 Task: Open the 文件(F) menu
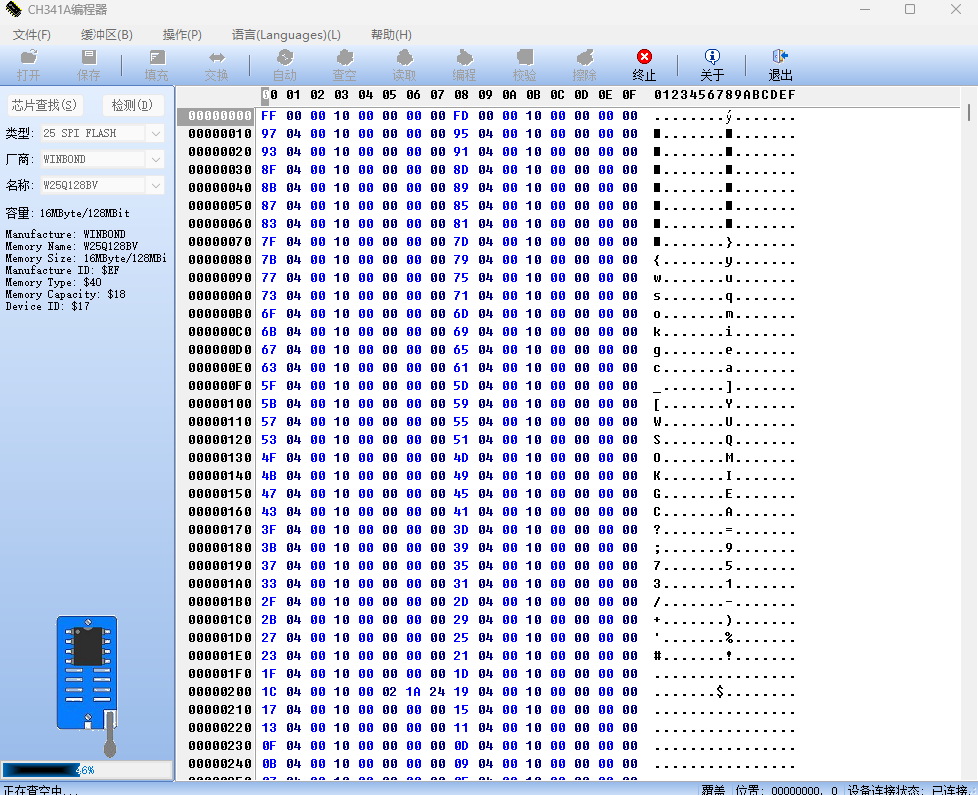(x=32, y=35)
